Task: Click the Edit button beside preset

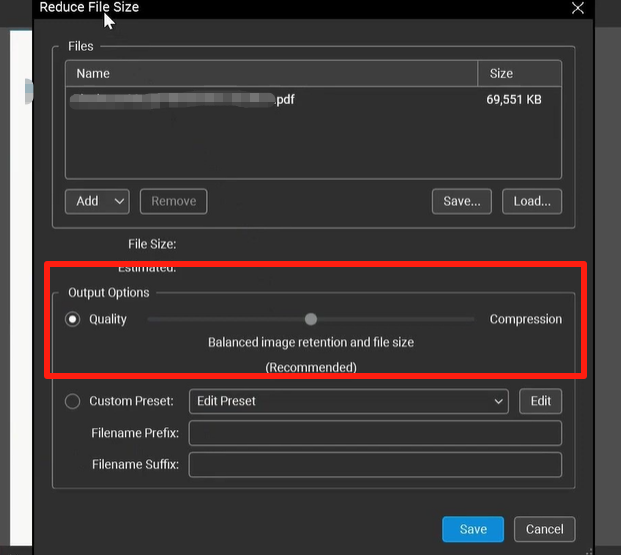Action: (540, 401)
